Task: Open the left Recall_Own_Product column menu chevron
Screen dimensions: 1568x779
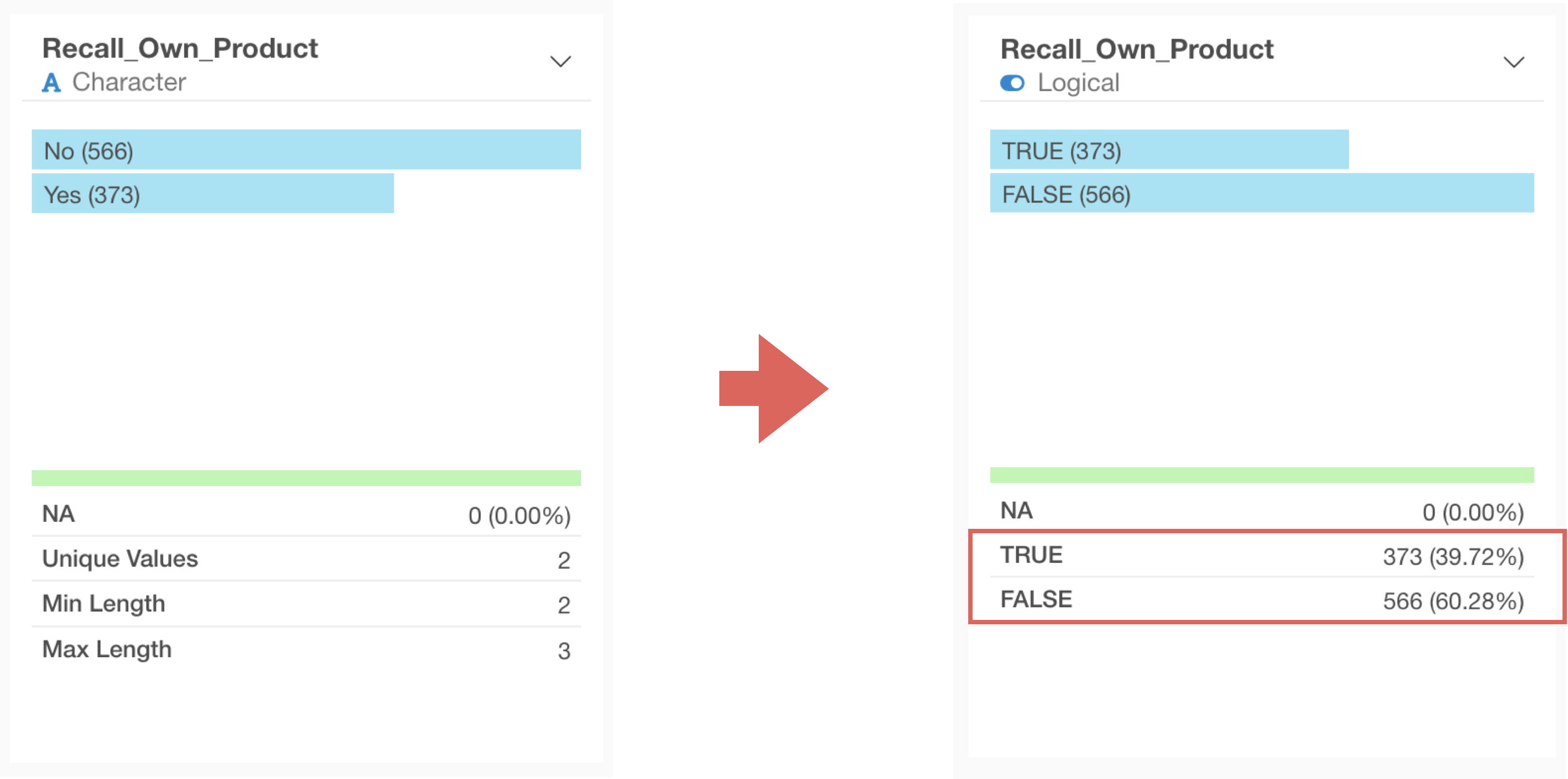Action: (x=560, y=61)
